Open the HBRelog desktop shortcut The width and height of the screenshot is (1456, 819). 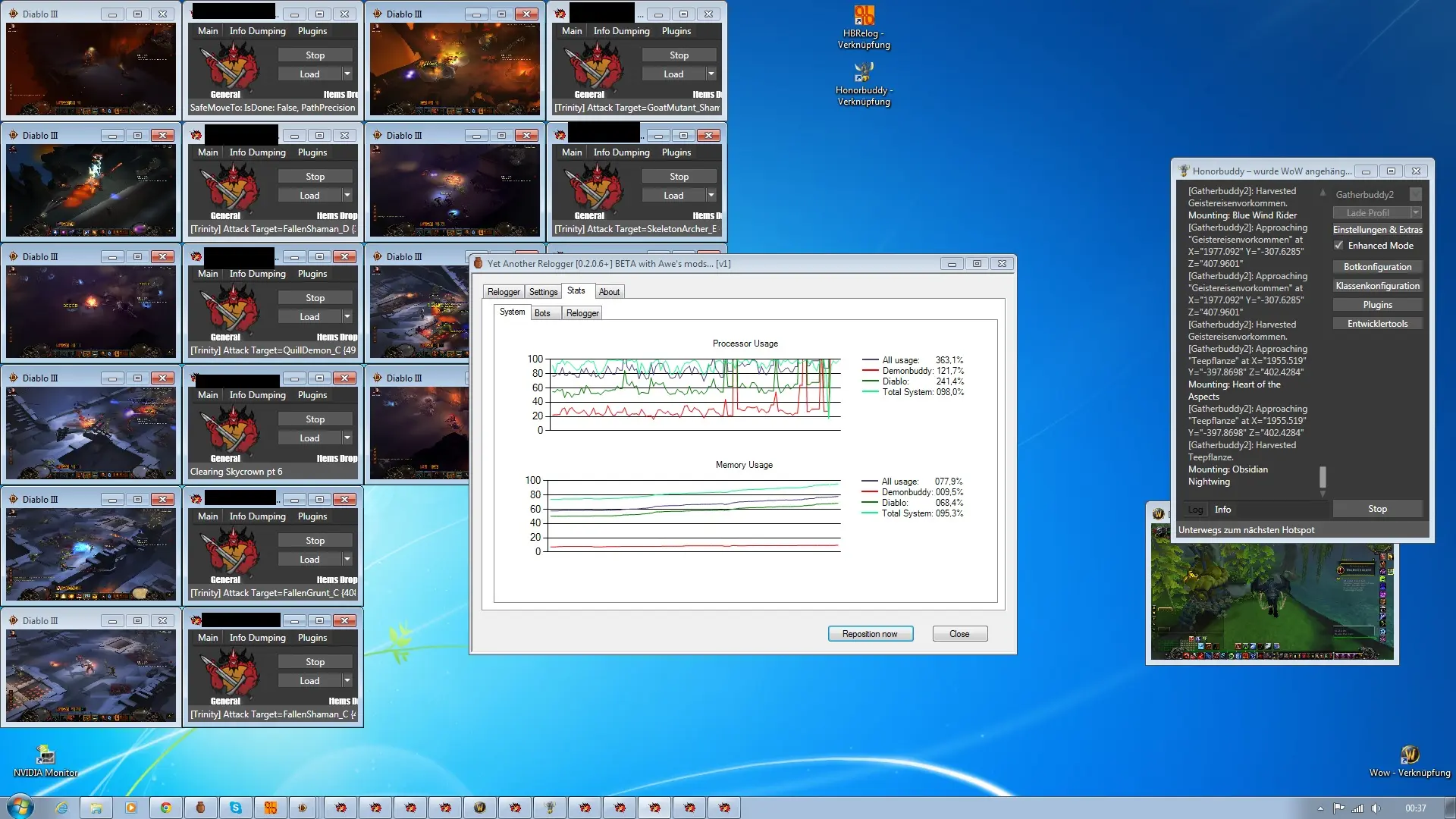[x=864, y=27]
